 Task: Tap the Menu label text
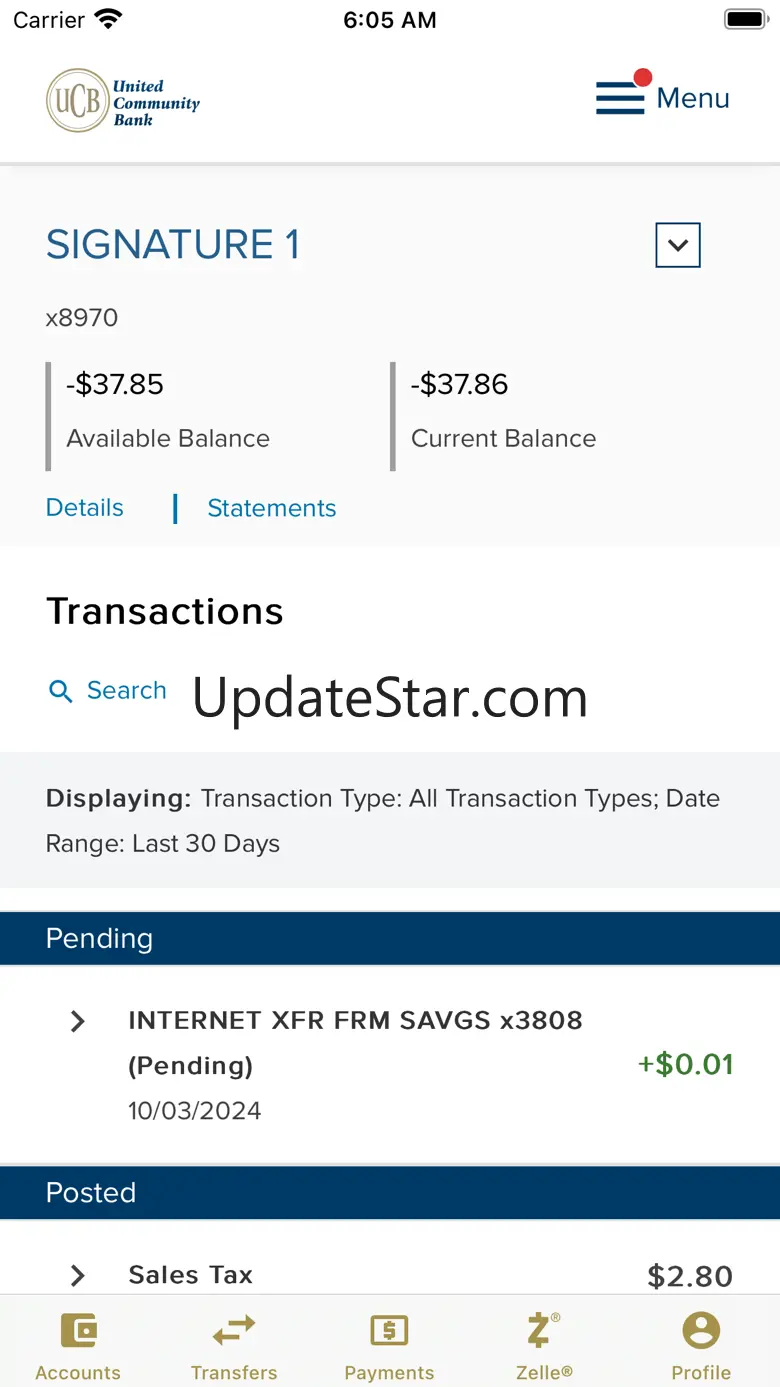coord(693,98)
